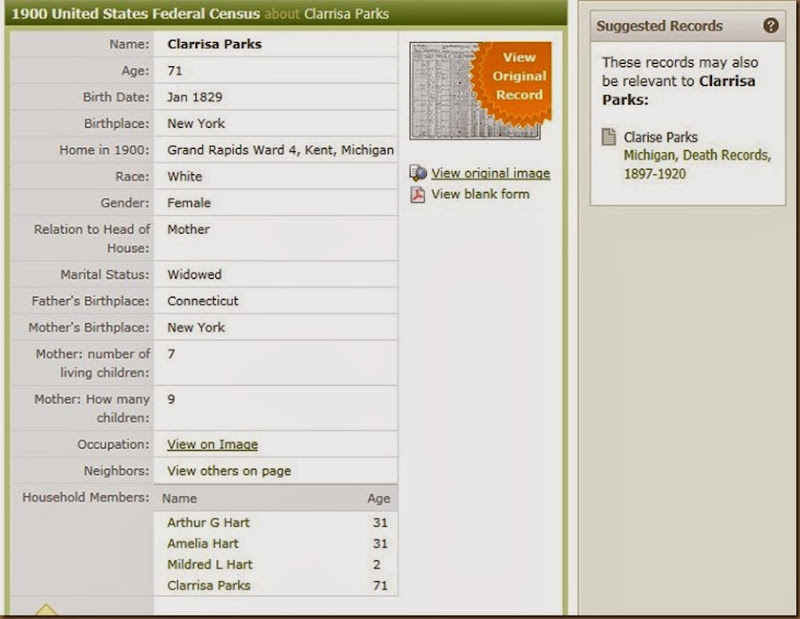This screenshot has width=800, height=619.
Task: Click the how many children value 9
Action: [171, 399]
